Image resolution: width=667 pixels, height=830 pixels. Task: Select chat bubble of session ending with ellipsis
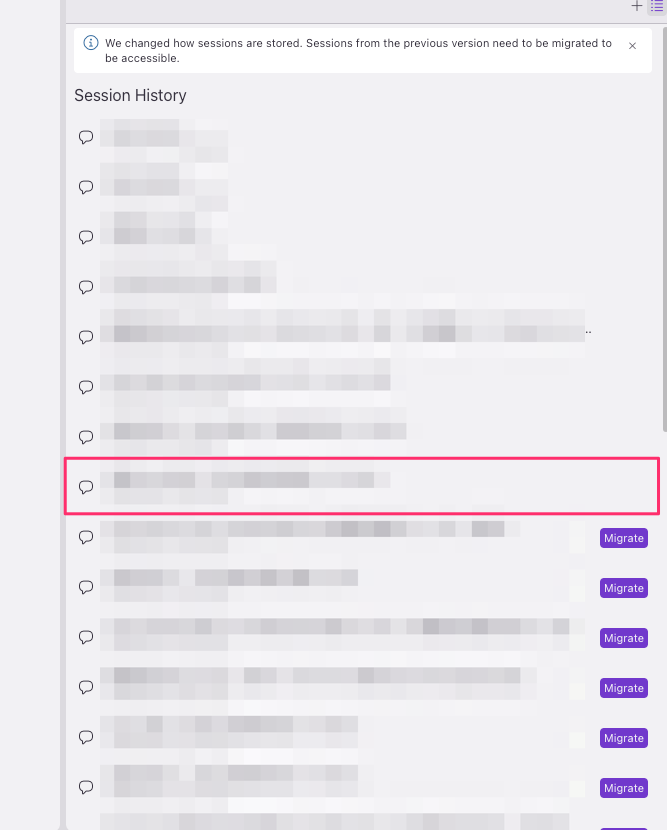(86, 337)
